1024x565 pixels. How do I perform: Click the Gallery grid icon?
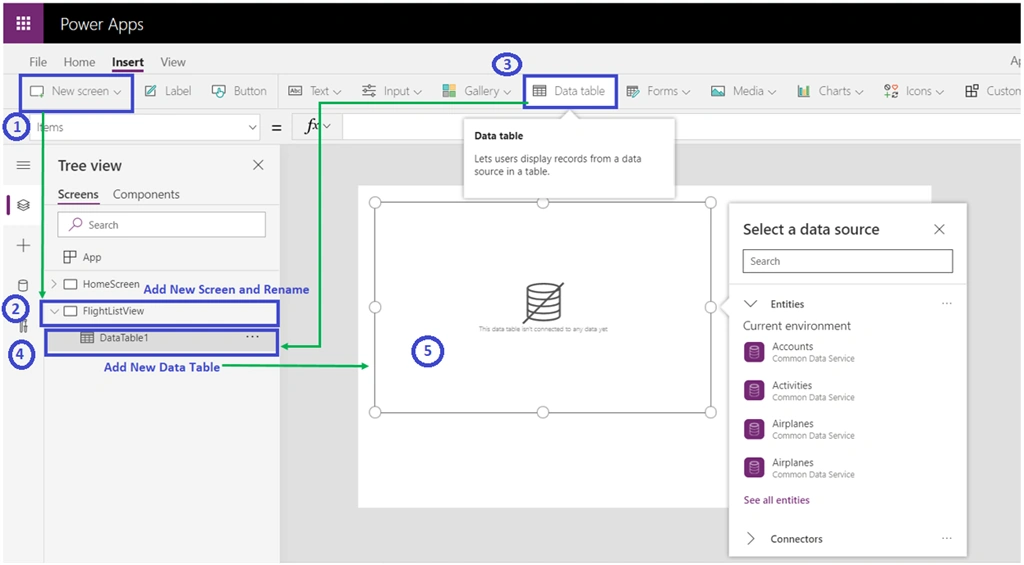pos(449,91)
